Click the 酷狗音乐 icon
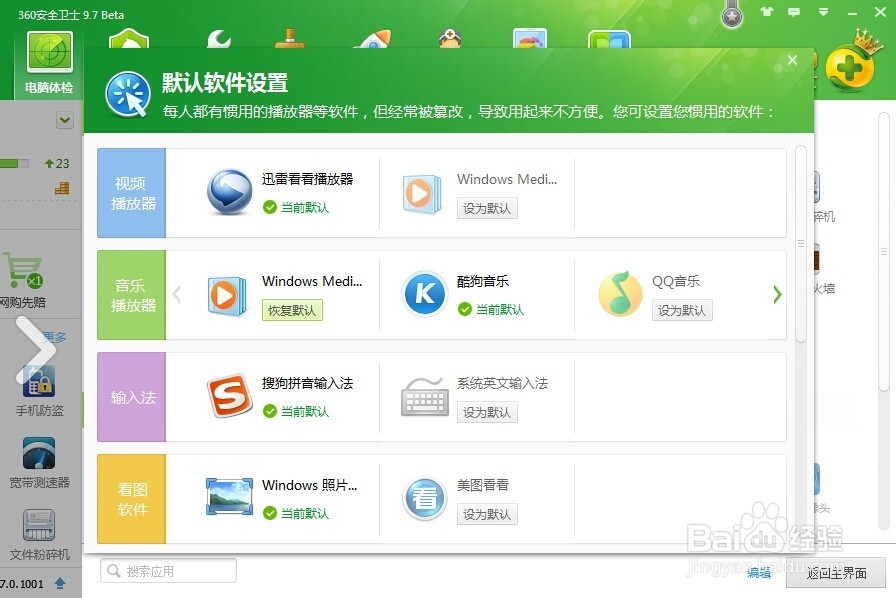896x598 pixels. 424,294
